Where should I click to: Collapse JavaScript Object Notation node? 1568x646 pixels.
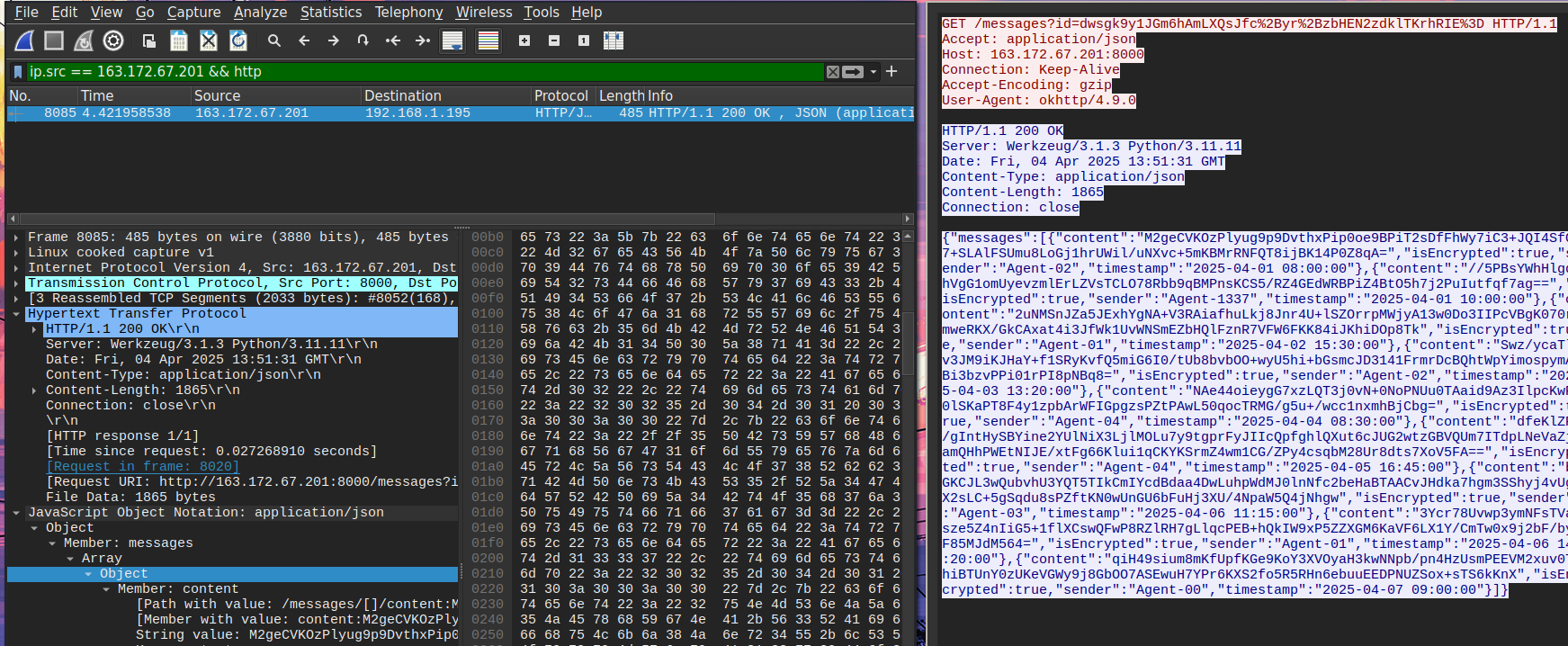pyautogui.click(x=17, y=513)
